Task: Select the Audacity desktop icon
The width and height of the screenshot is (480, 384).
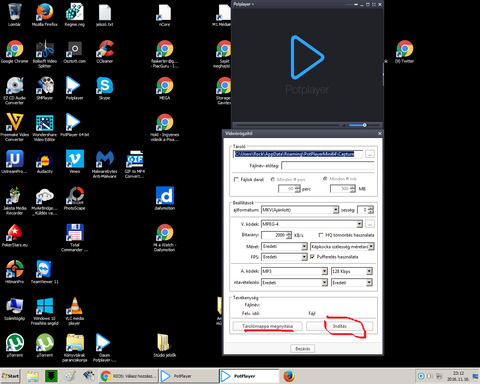Action: [45, 162]
